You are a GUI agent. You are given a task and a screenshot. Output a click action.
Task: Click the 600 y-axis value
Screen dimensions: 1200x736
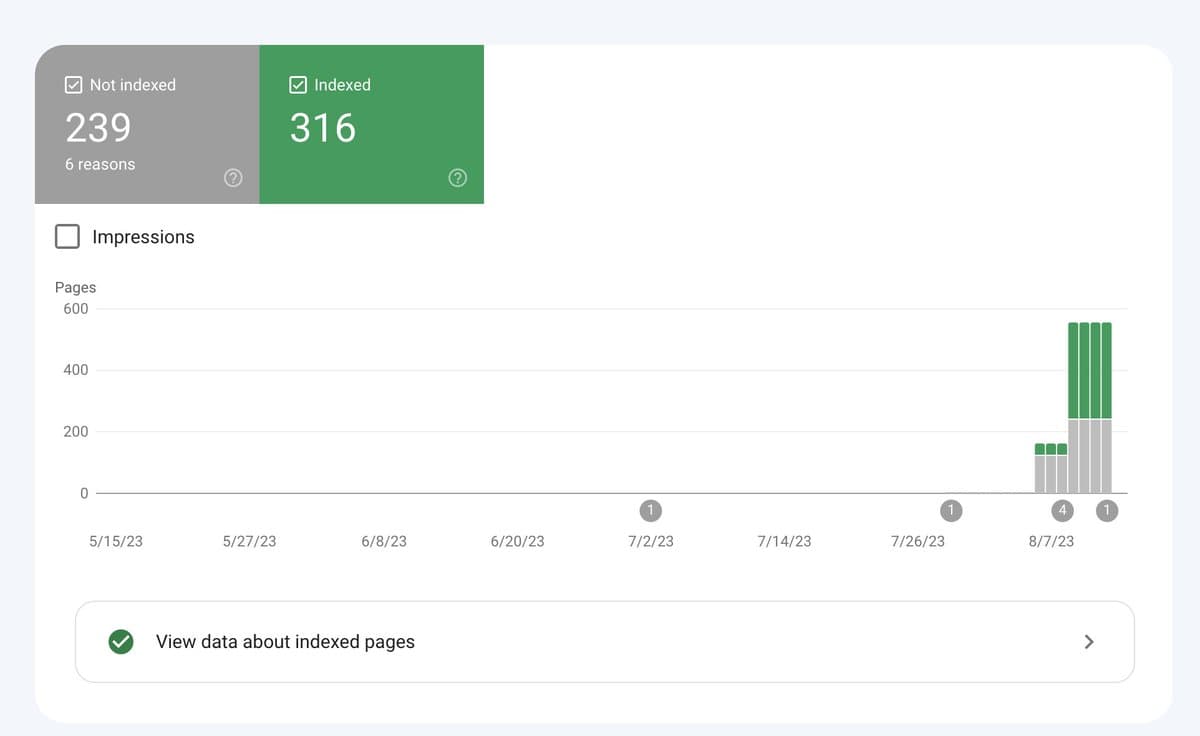click(76, 309)
